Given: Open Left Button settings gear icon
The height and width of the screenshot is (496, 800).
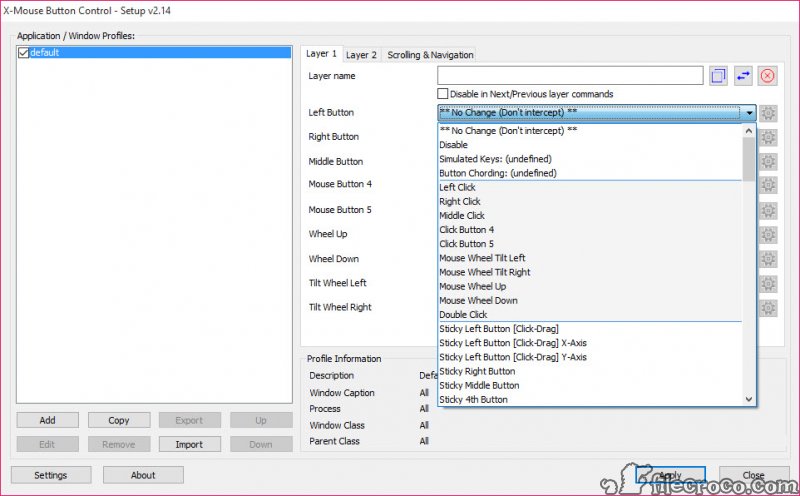Looking at the screenshot, I should 768,113.
